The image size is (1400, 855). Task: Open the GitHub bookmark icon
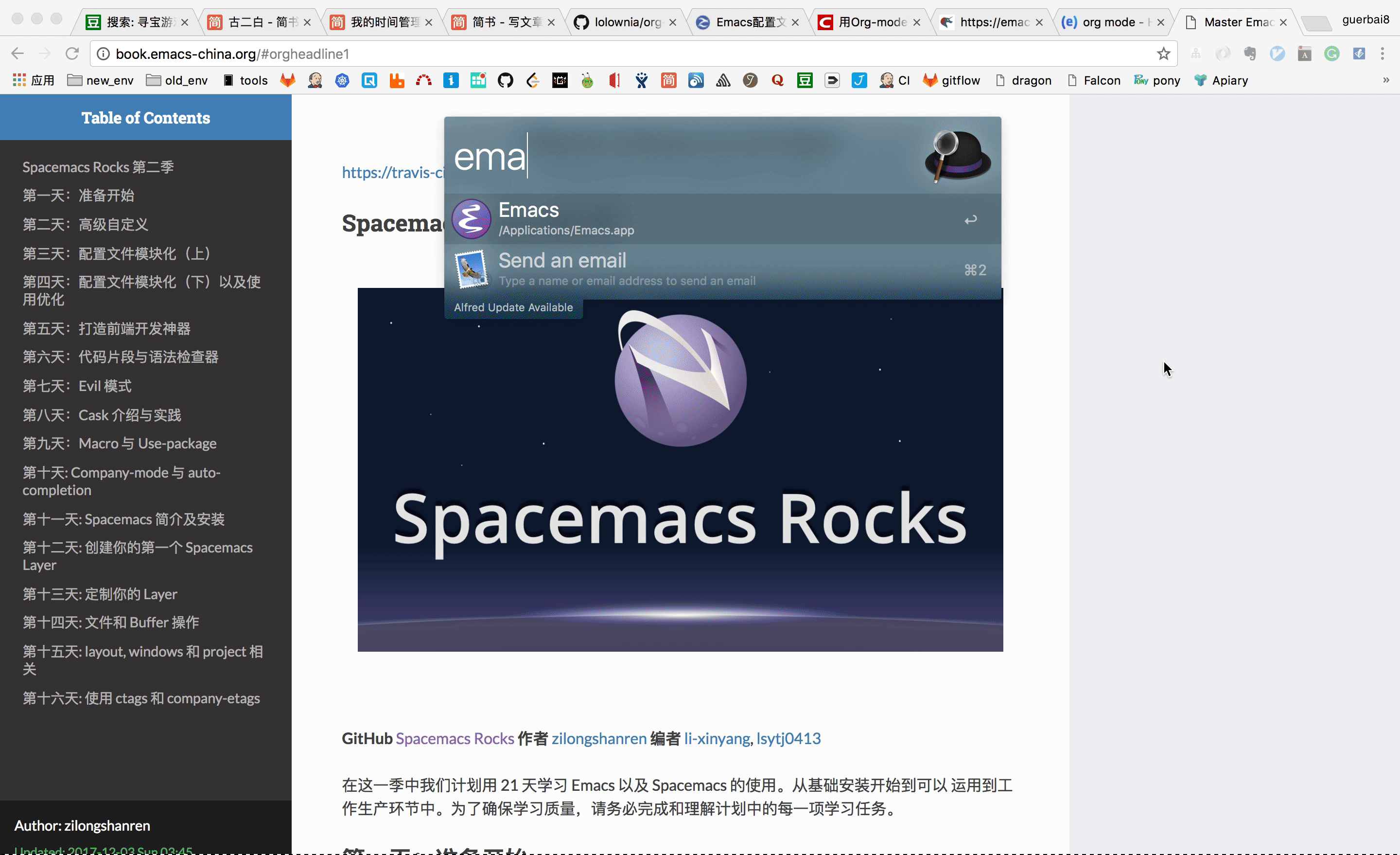[x=505, y=80]
